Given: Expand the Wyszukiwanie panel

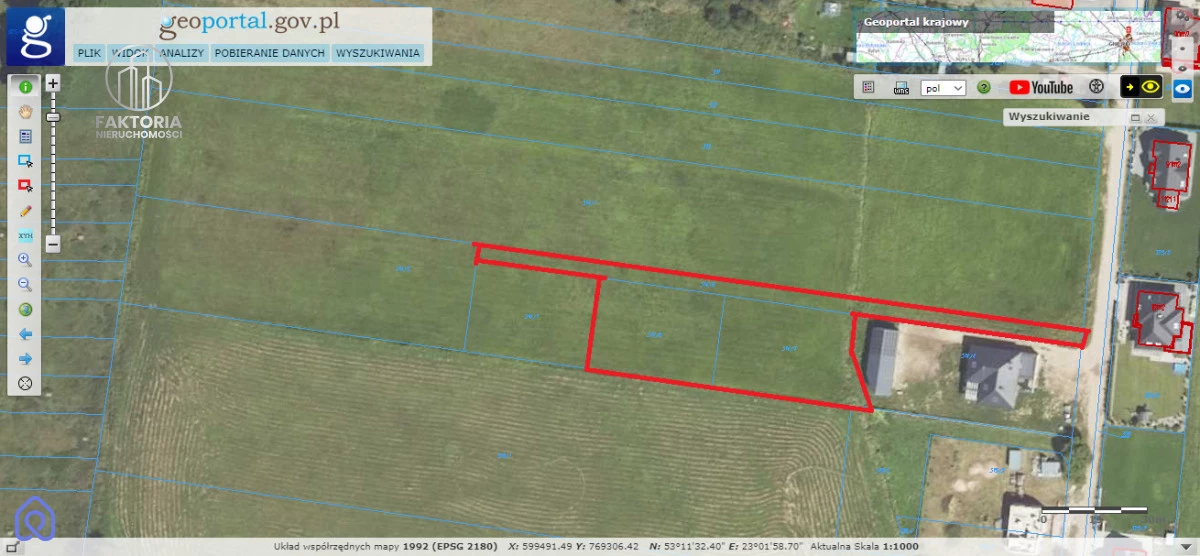Looking at the screenshot, I should click(1135, 117).
